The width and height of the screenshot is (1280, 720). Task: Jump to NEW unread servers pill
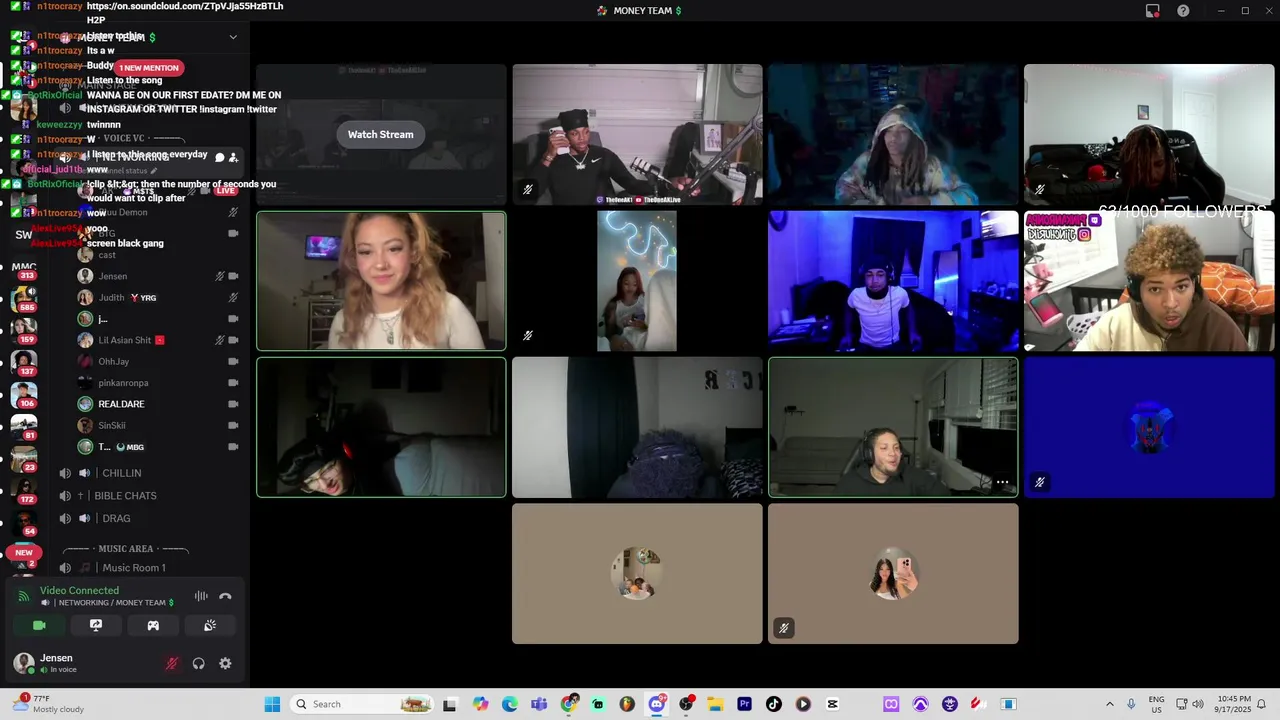[24, 552]
